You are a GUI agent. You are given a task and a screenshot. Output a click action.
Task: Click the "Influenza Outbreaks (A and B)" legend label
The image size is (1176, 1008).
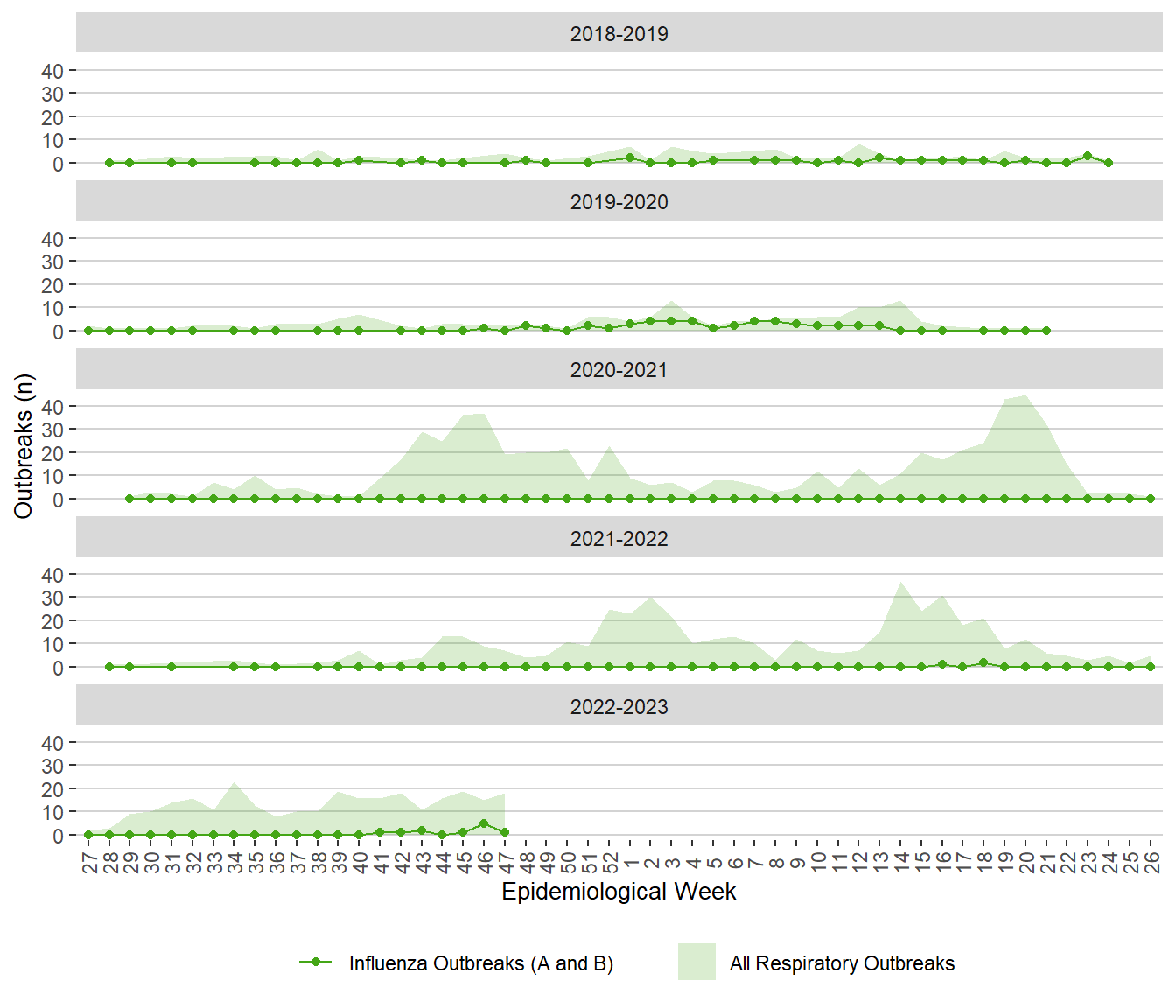click(x=480, y=963)
